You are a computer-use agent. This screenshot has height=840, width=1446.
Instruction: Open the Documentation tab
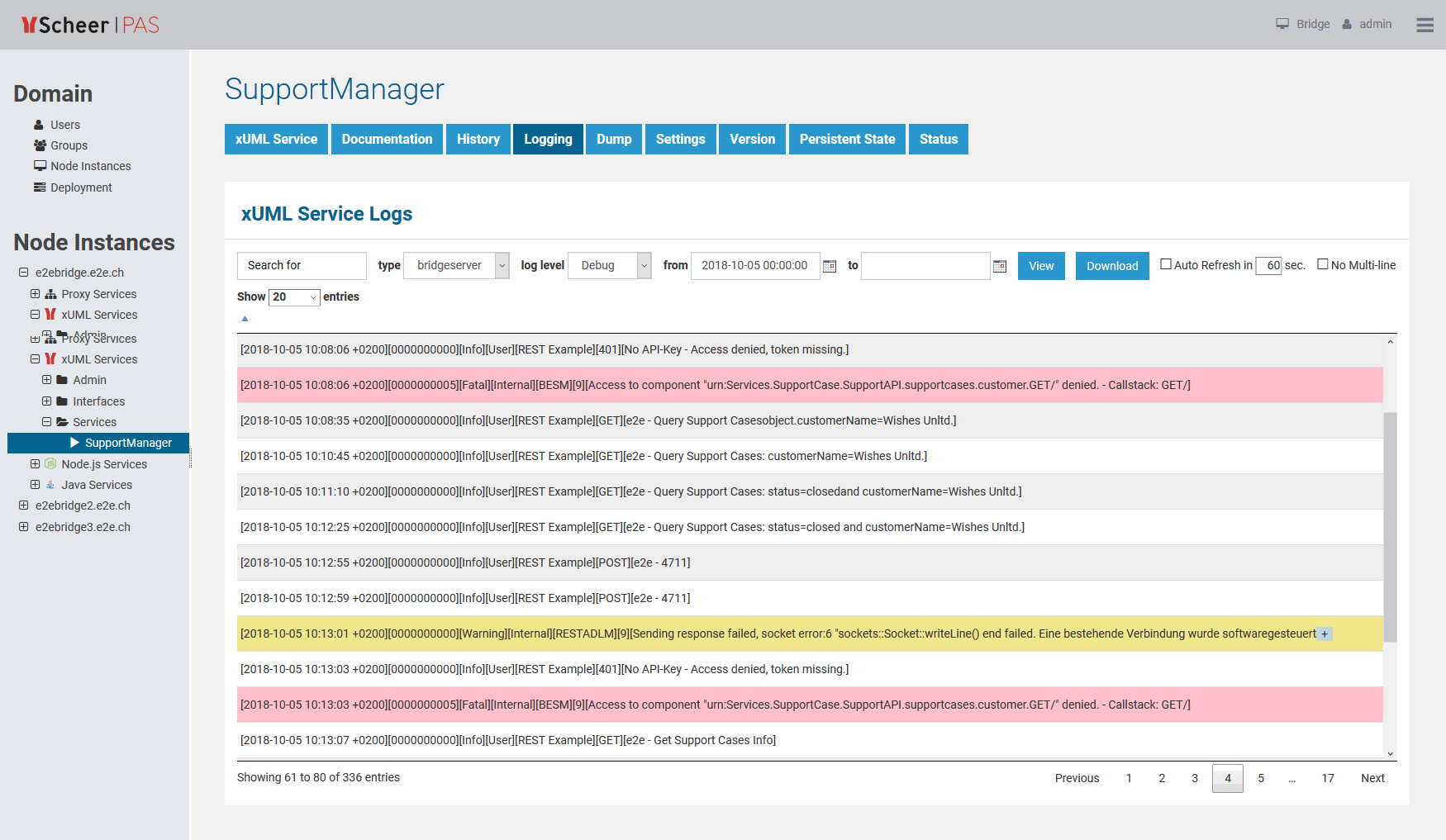tap(387, 139)
